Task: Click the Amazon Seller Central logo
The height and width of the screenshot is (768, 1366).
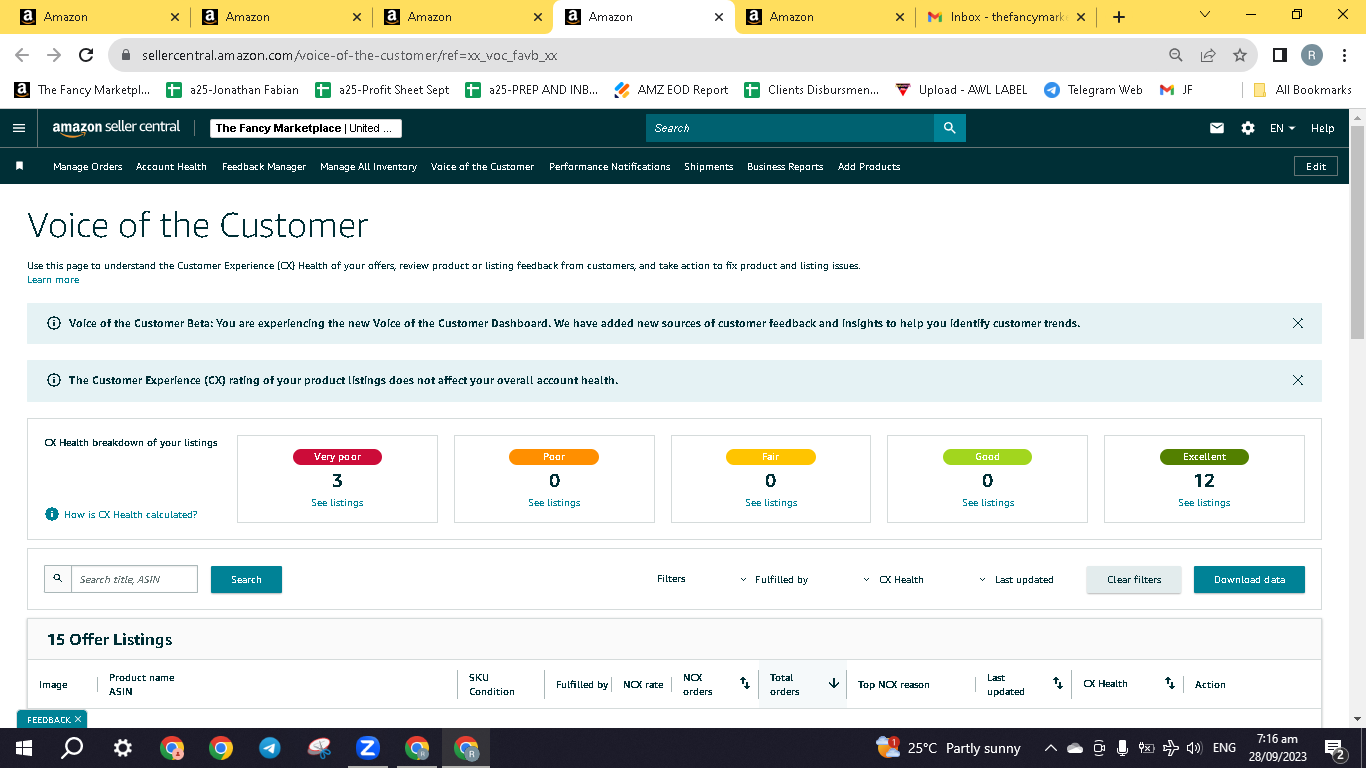Action: [117, 128]
